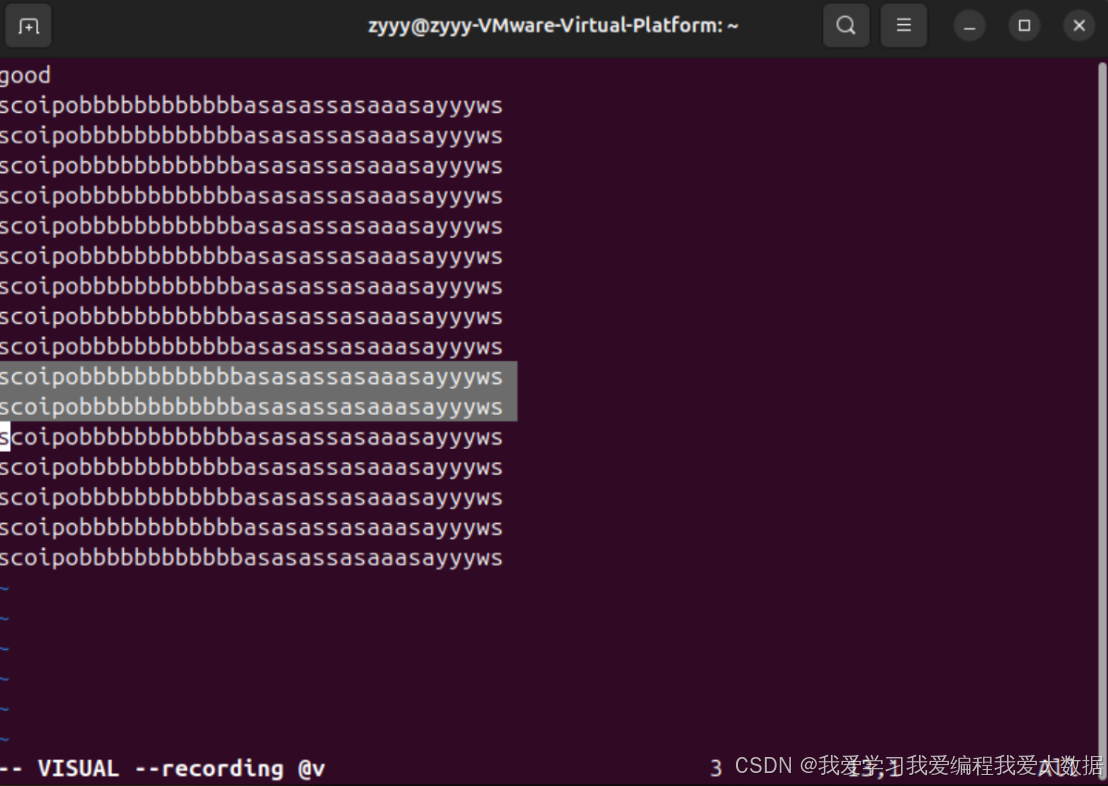Click the plus symbol inside the new-tab icon

tap(27, 26)
